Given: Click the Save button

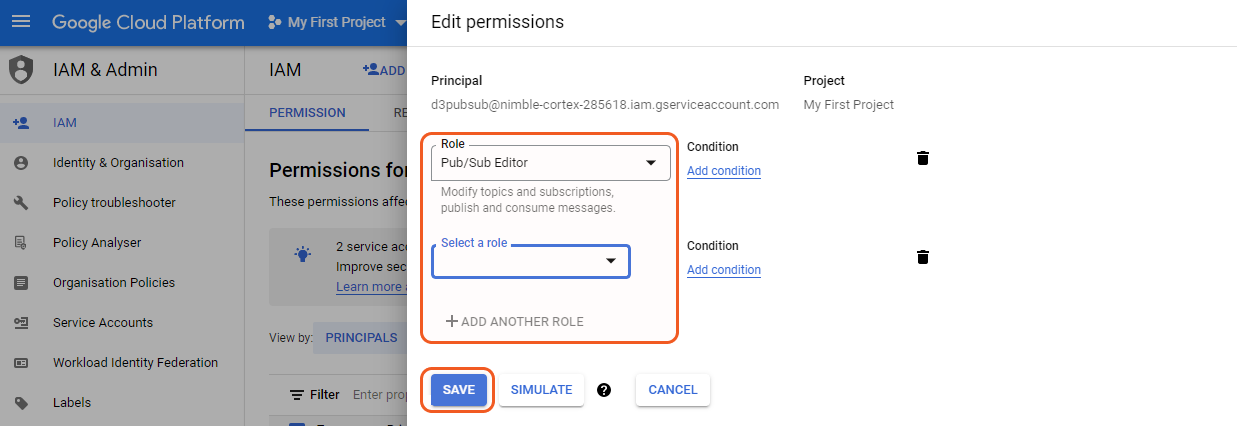Looking at the screenshot, I should [459, 390].
